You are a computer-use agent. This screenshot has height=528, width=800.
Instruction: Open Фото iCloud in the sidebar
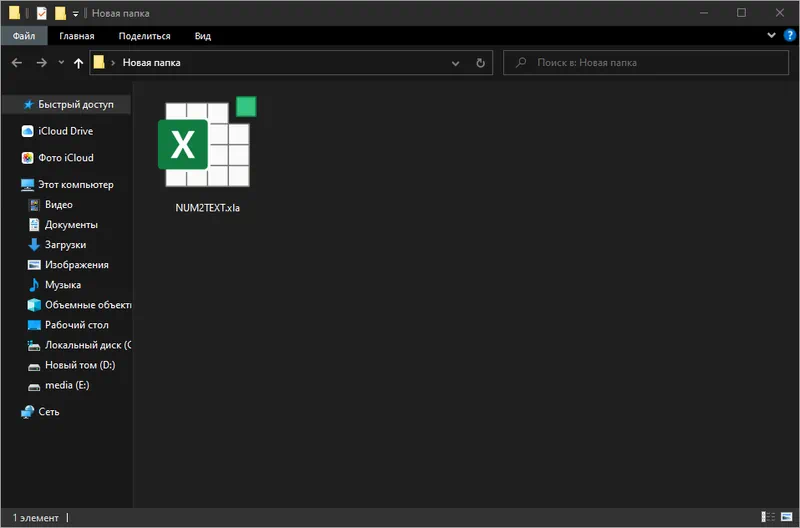point(67,158)
